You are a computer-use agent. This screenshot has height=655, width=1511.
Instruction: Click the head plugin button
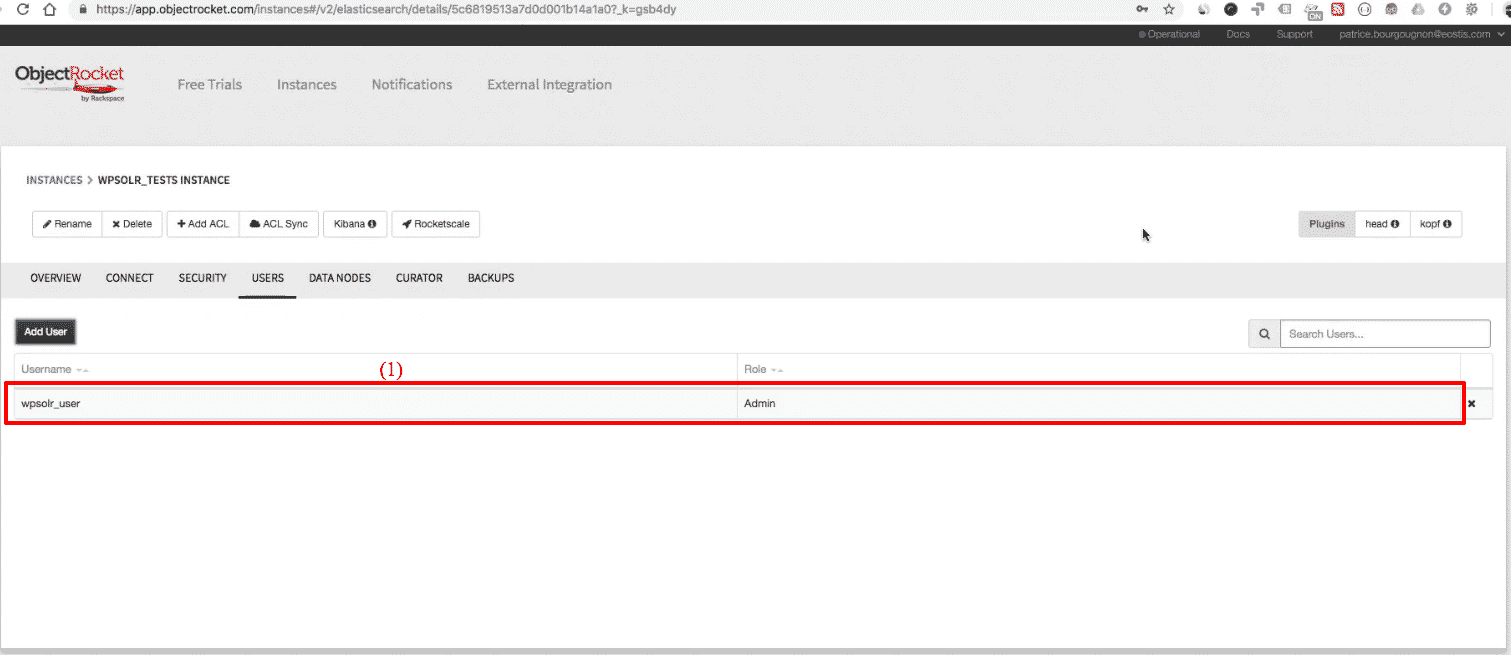click(1382, 224)
